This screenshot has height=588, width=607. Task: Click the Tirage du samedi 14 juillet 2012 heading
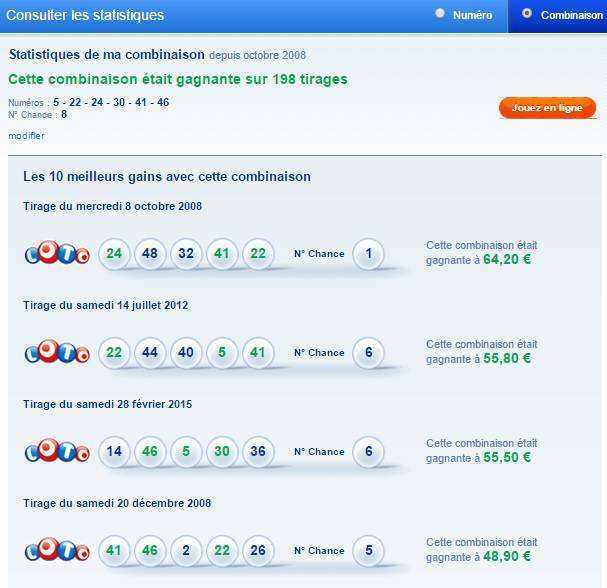click(106, 305)
